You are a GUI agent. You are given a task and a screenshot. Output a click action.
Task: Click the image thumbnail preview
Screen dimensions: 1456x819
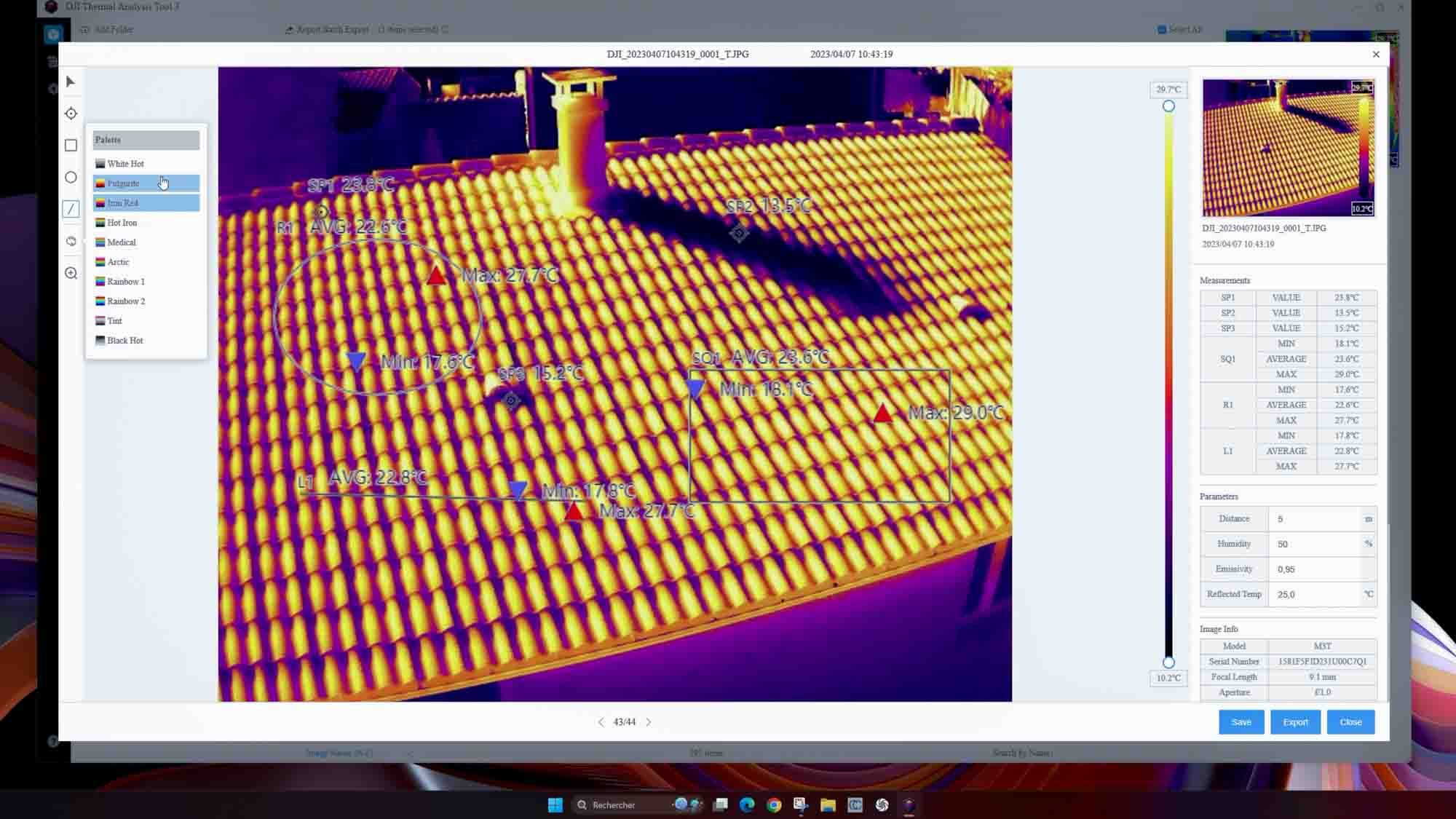(1288, 147)
